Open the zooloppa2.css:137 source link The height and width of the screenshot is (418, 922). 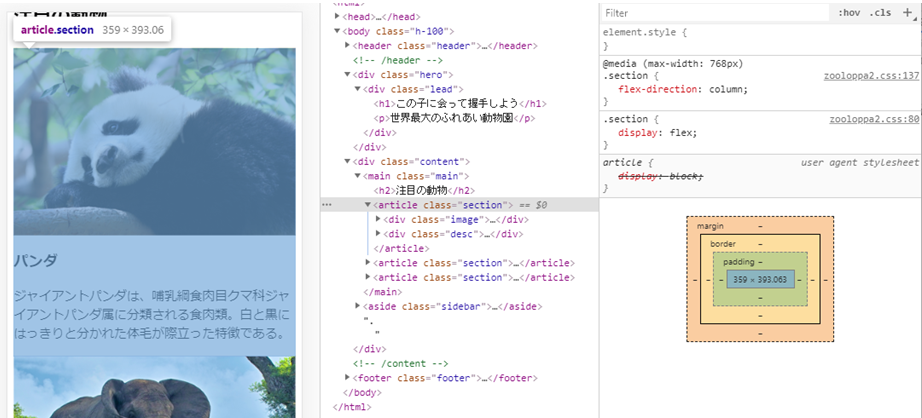[x=871, y=76]
